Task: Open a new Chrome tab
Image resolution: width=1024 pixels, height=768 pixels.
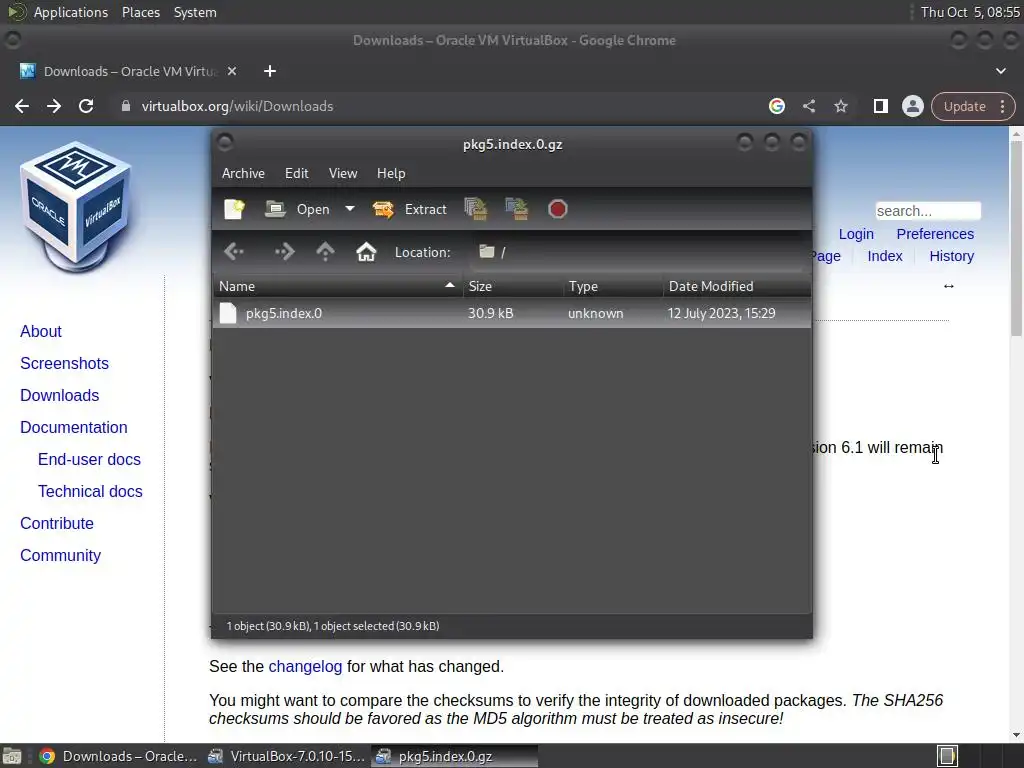Action: coord(270,71)
